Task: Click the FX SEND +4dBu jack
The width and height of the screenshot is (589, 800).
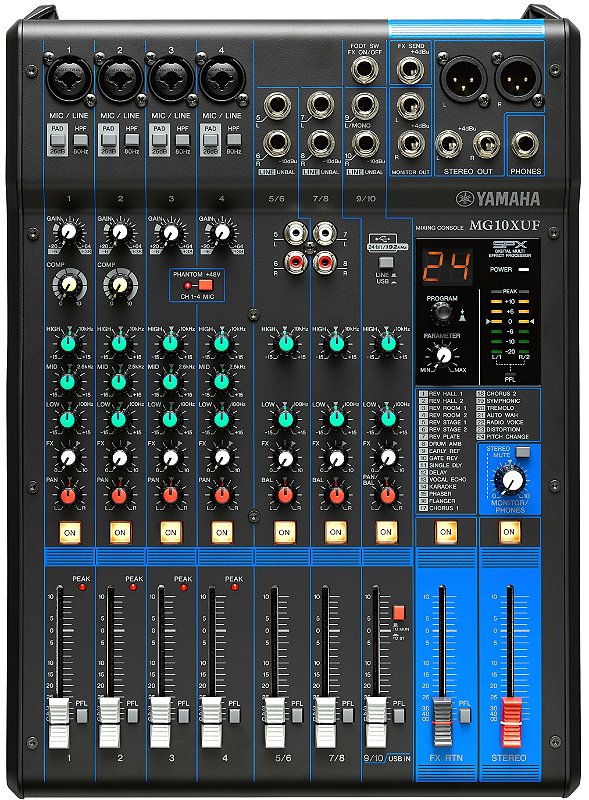Action: pos(410,69)
